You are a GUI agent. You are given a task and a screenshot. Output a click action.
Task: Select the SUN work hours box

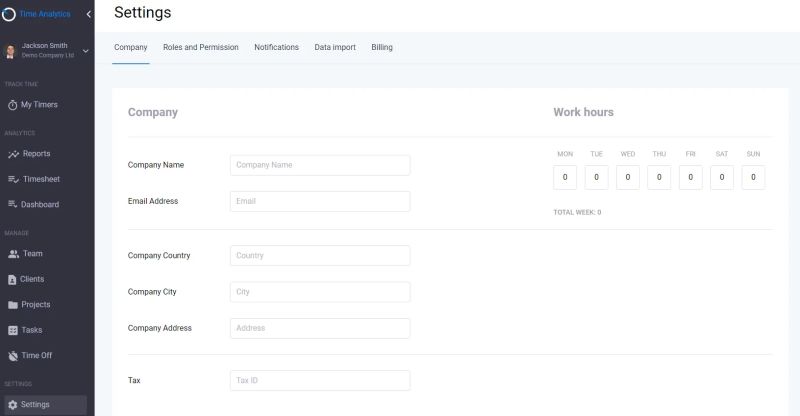coord(753,177)
